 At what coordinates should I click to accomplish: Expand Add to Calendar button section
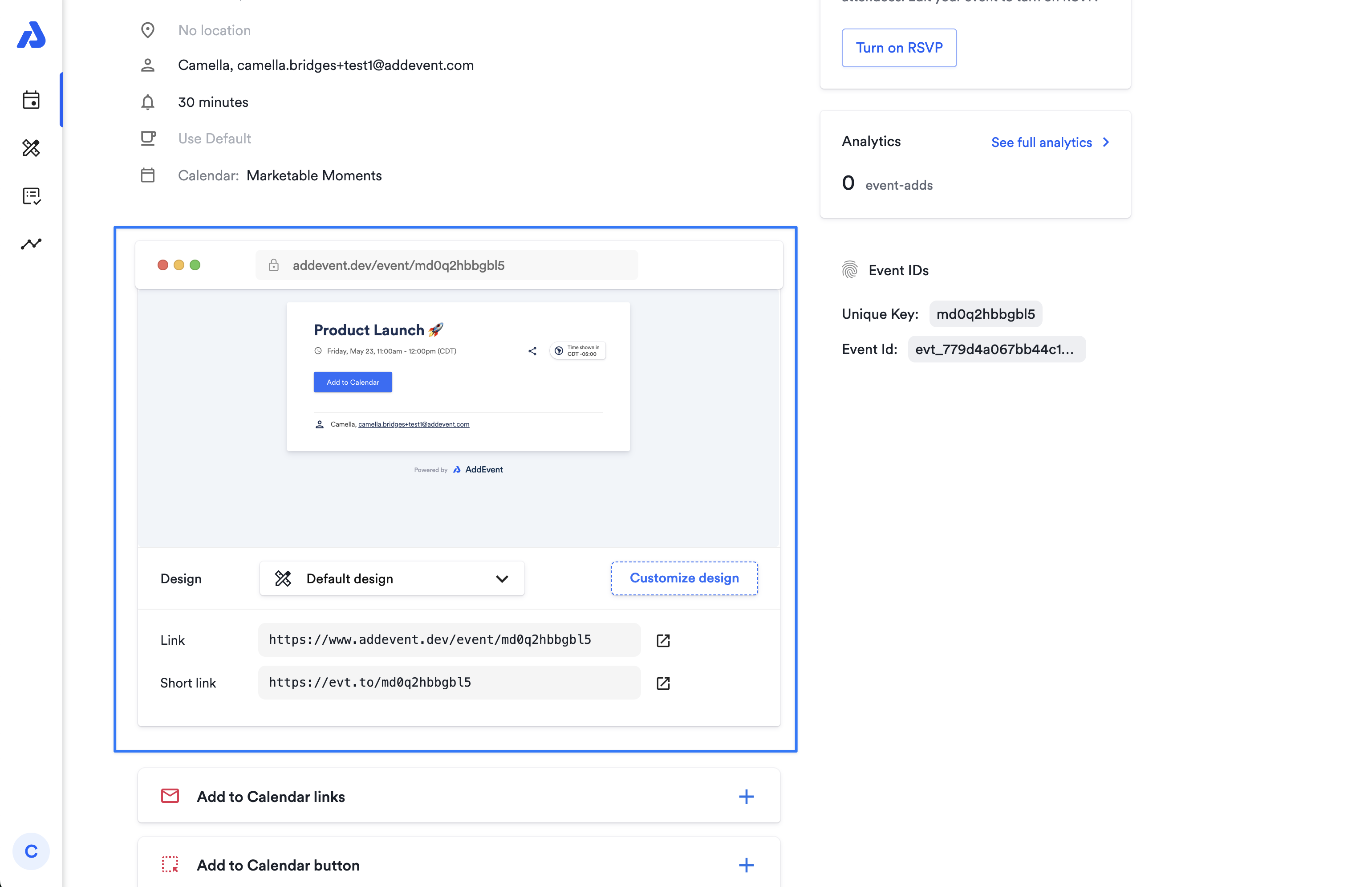[746, 865]
